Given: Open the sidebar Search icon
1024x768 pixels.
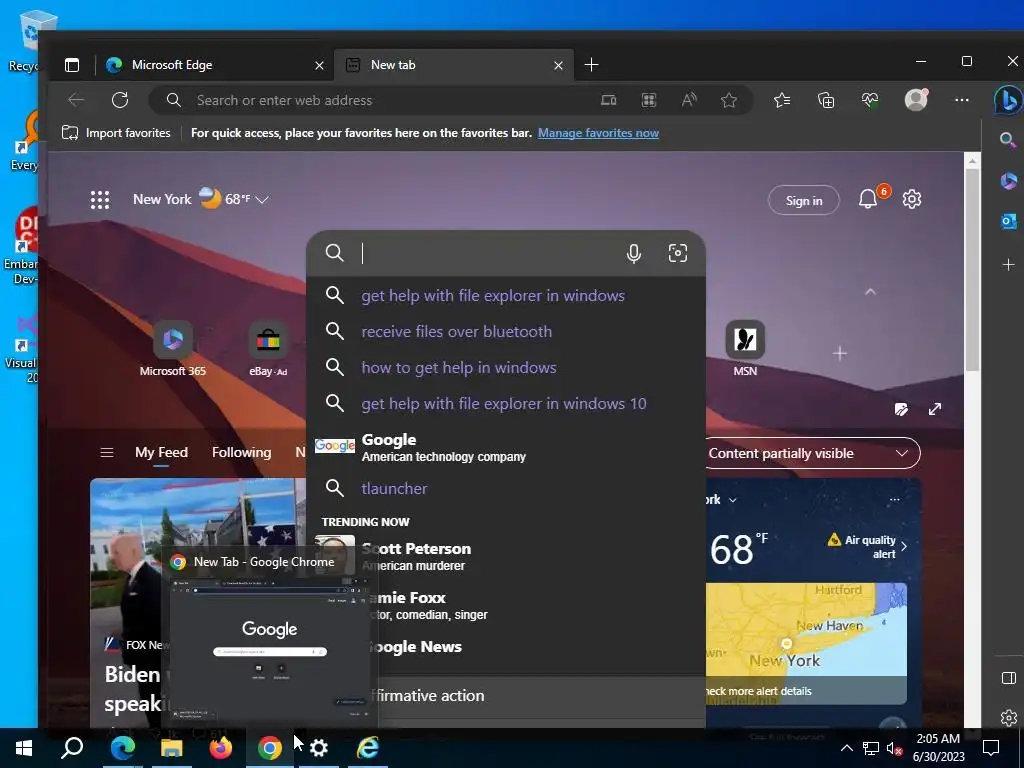Looking at the screenshot, I should point(1008,140).
